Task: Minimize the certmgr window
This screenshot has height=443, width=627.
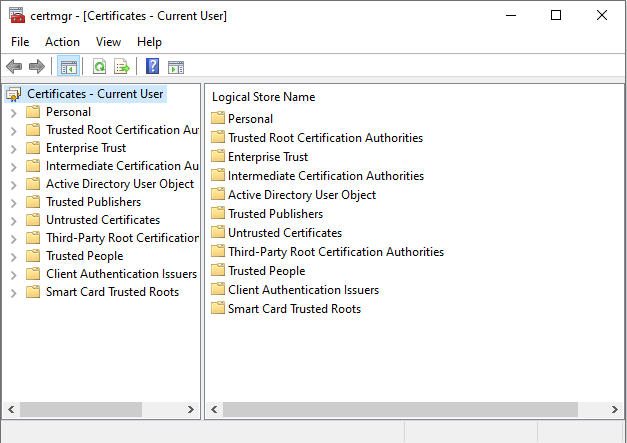Action: (x=511, y=15)
